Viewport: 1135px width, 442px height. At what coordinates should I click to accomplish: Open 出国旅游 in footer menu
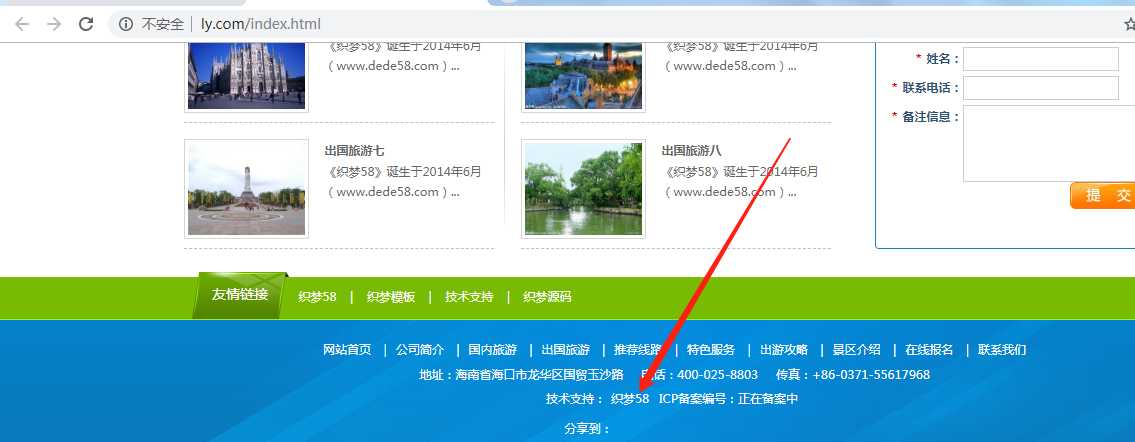(x=565, y=350)
